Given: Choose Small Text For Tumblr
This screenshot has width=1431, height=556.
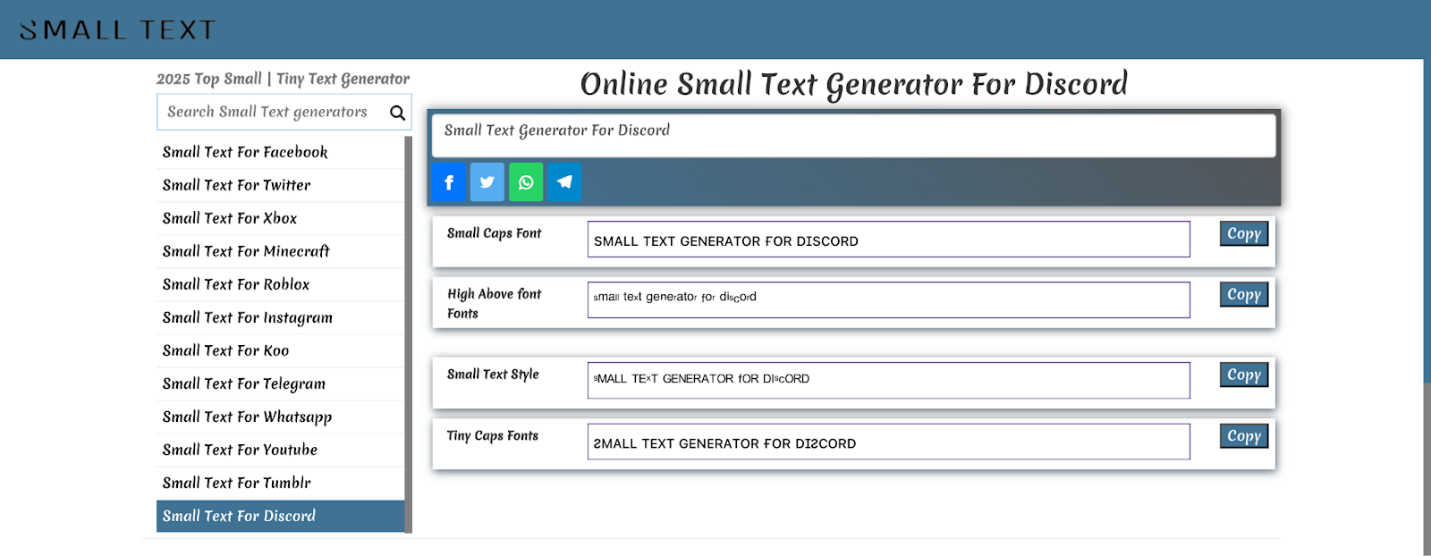Looking at the screenshot, I should pos(280,483).
